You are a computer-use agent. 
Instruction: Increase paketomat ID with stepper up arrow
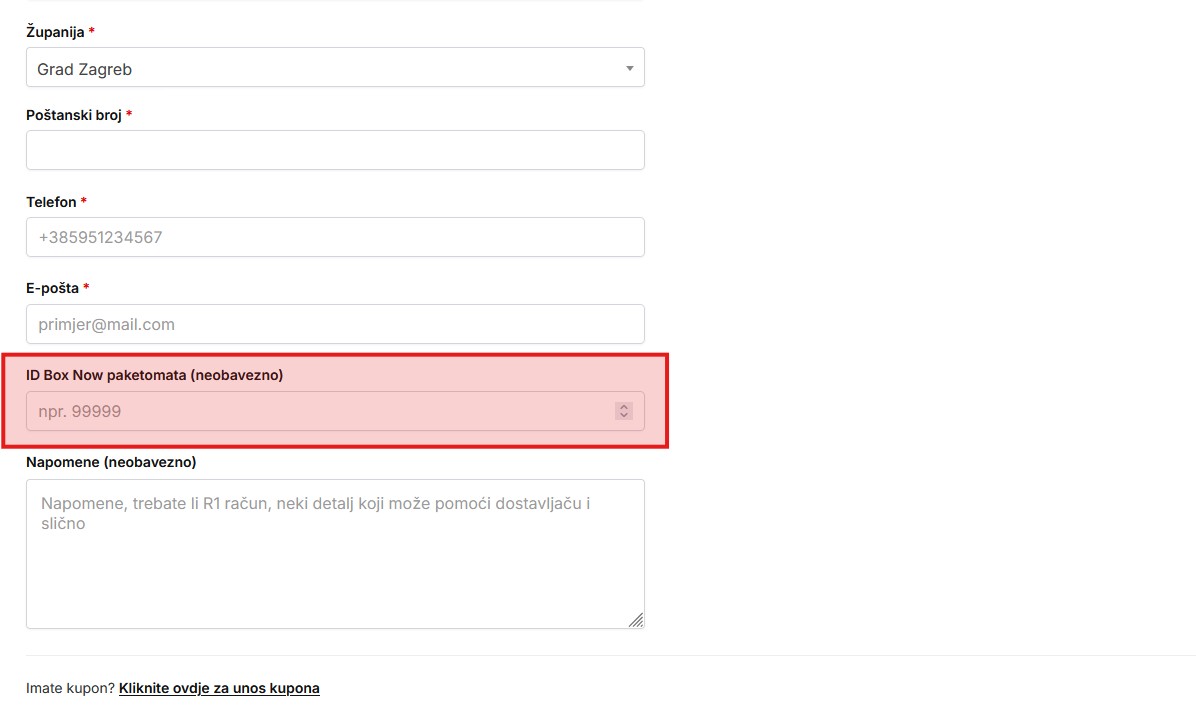coord(624,407)
